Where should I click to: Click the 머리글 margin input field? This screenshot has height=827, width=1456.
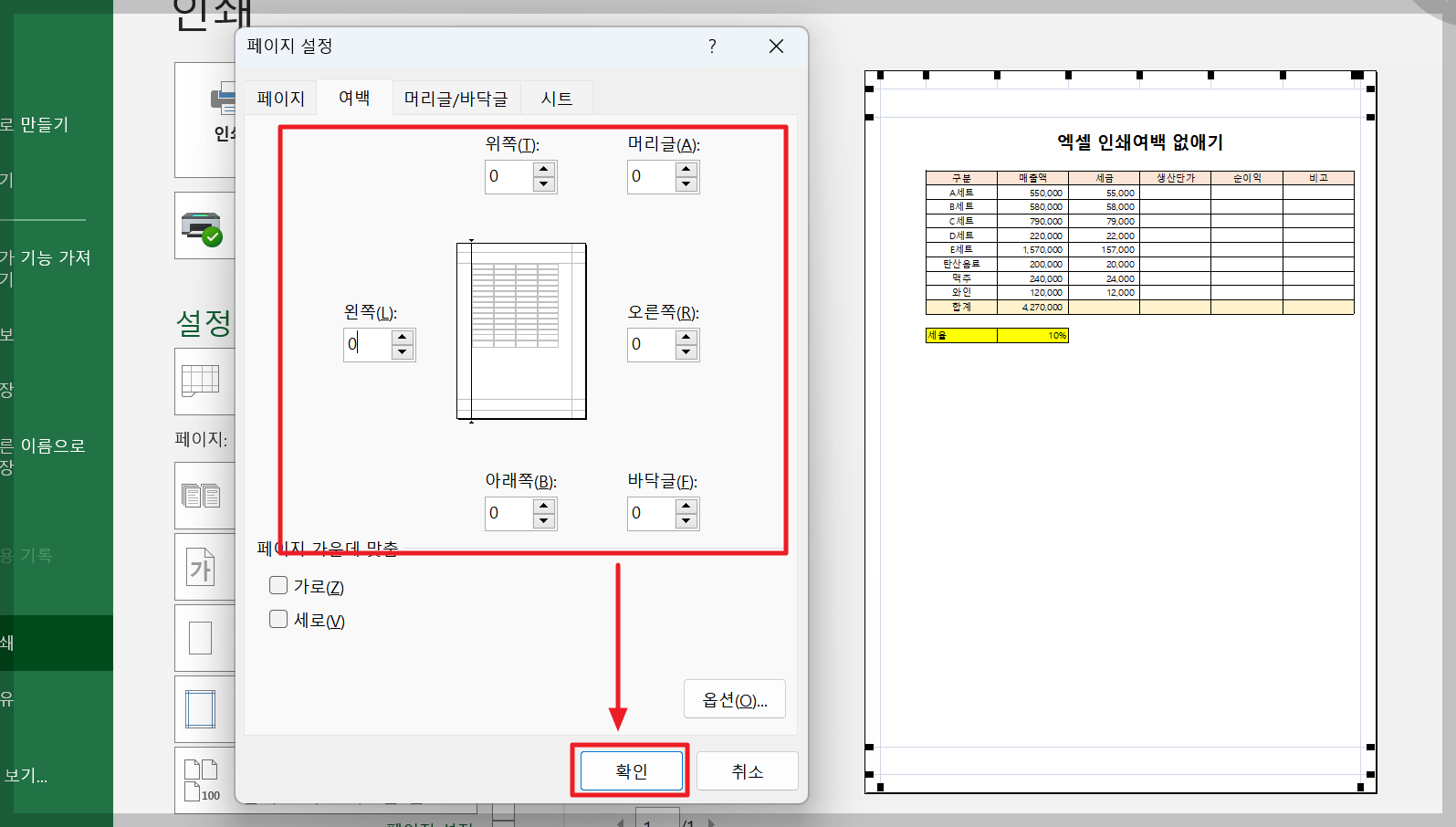(x=651, y=176)
